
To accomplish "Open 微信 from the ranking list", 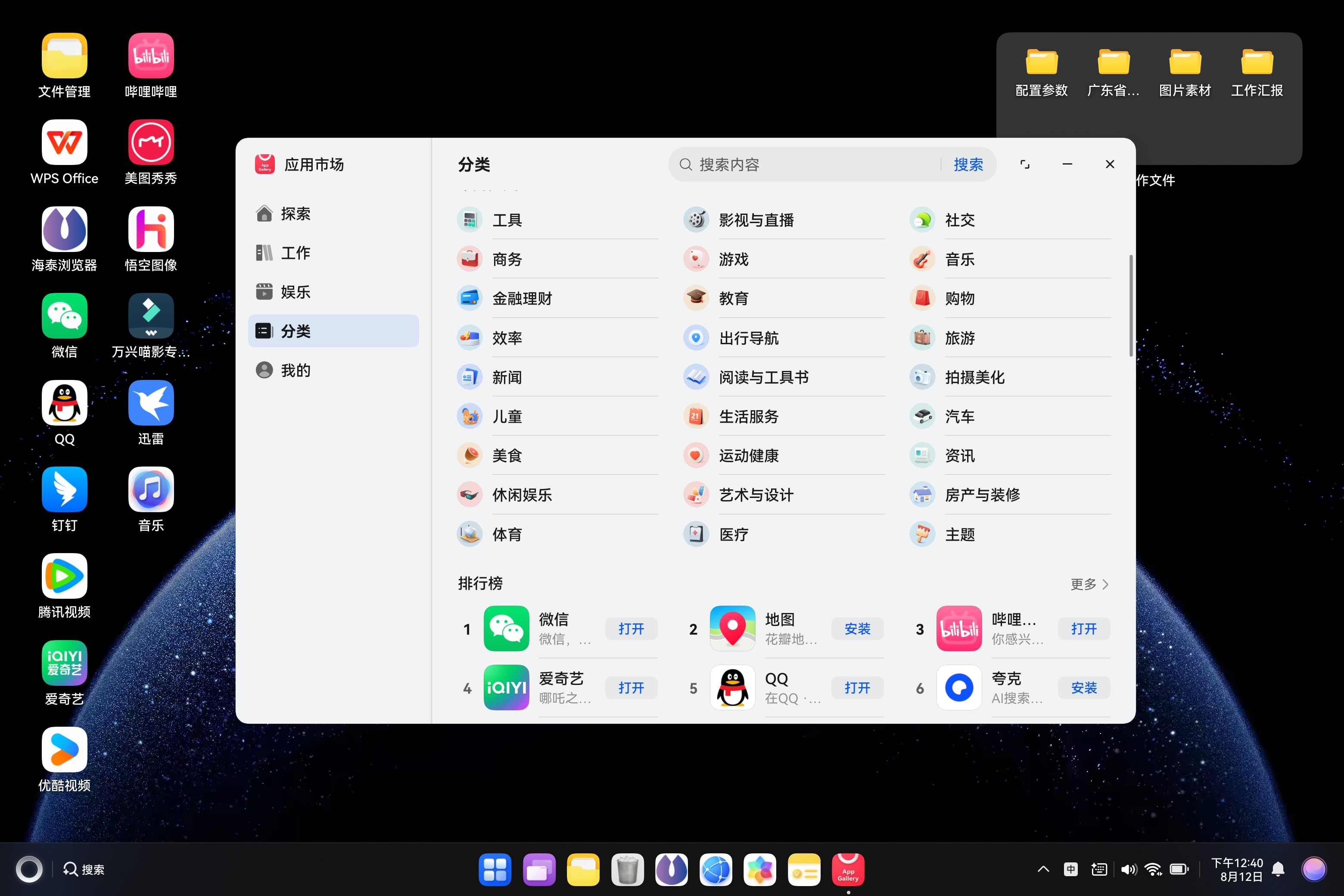I will 631,628.
